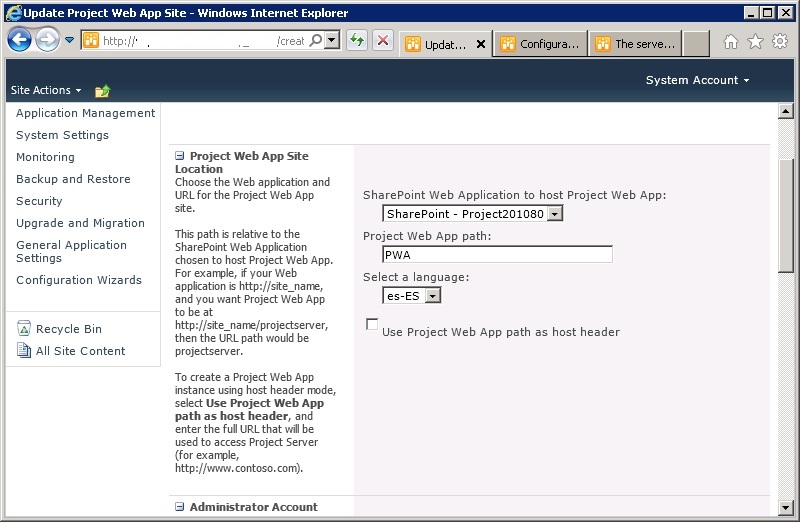
Task: Click the browser Forward arrow button
Action: (47, 40)
